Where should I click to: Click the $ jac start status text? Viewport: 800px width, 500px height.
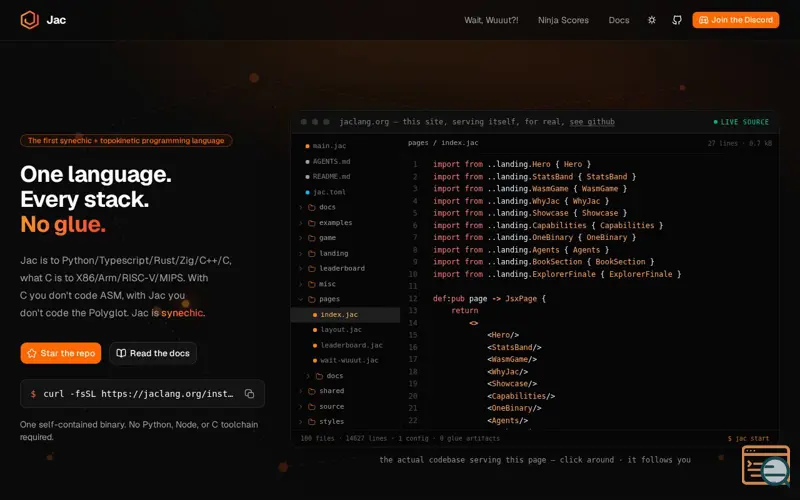[748, 438]
